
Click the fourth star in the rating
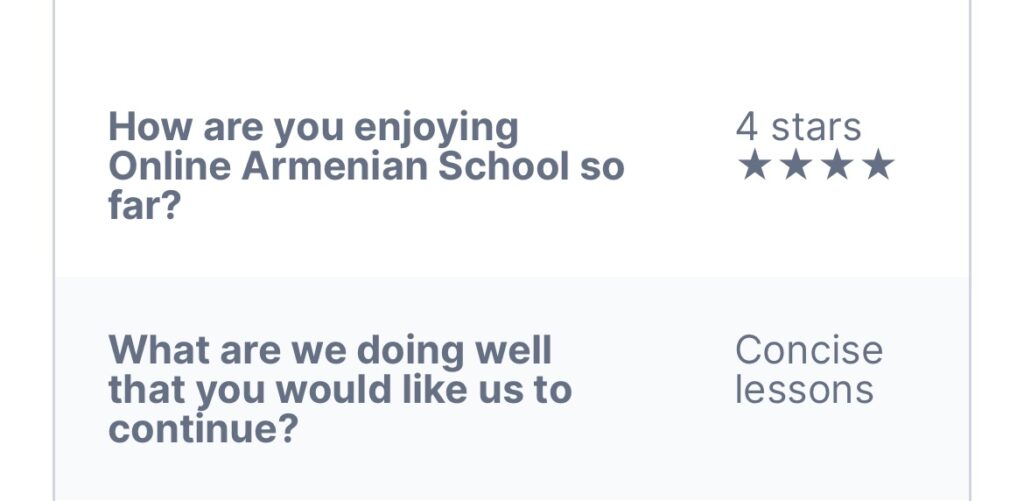pos(877,166)
